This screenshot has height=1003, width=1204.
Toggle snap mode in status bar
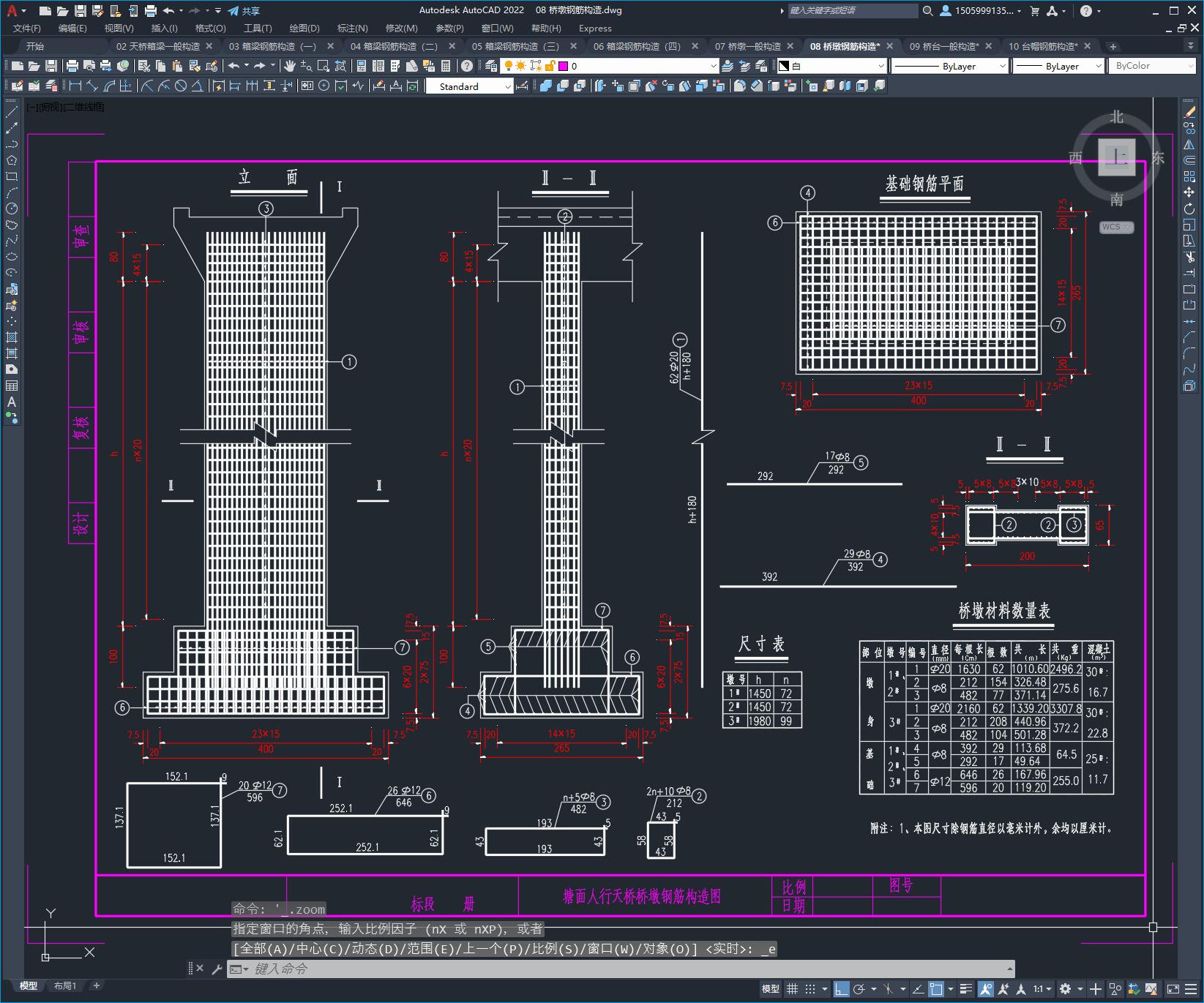point(809,989)
